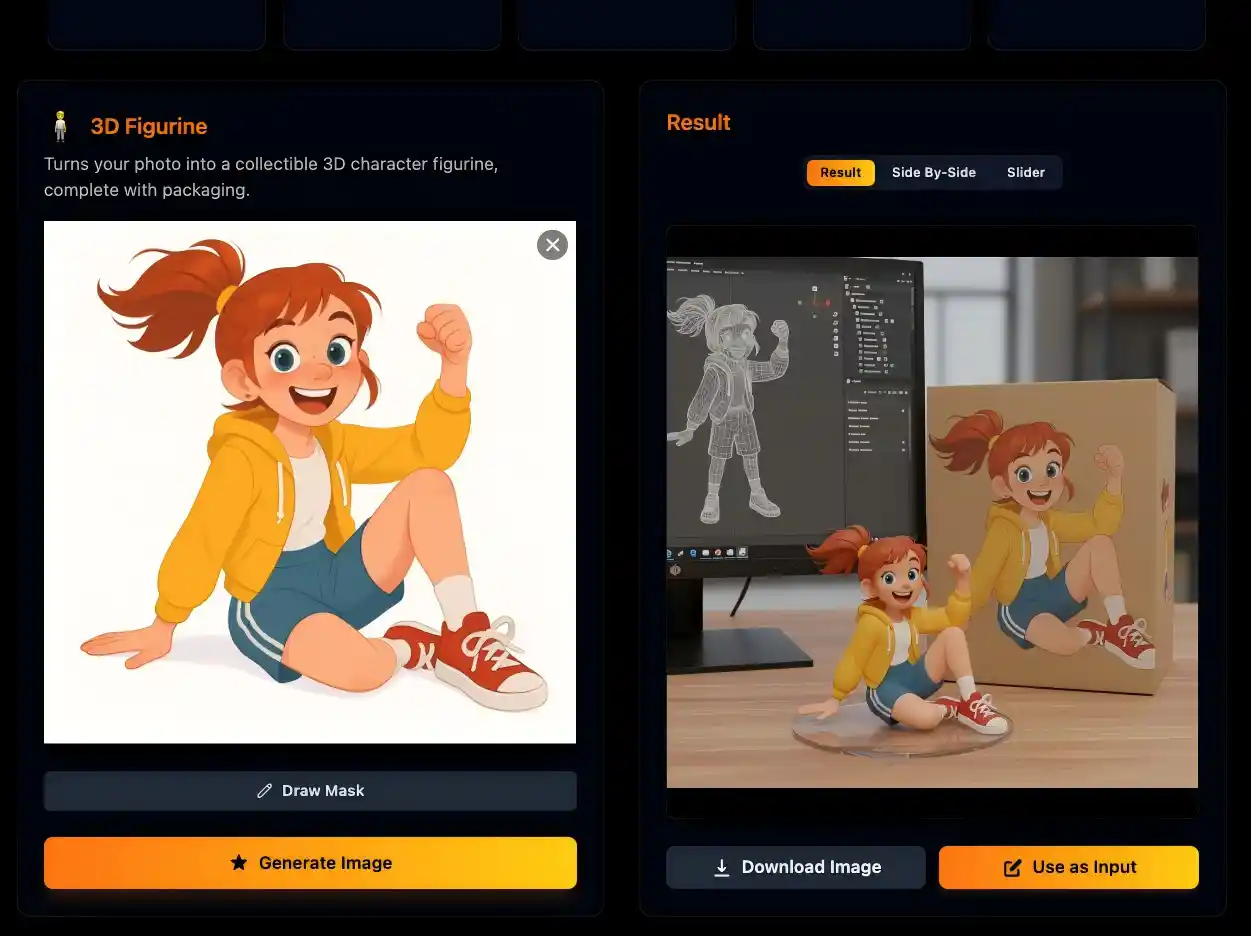The width and height of the screenshot is (1251, 938).
Task: Click the orange Result panel heading
Action: (698, 122)
